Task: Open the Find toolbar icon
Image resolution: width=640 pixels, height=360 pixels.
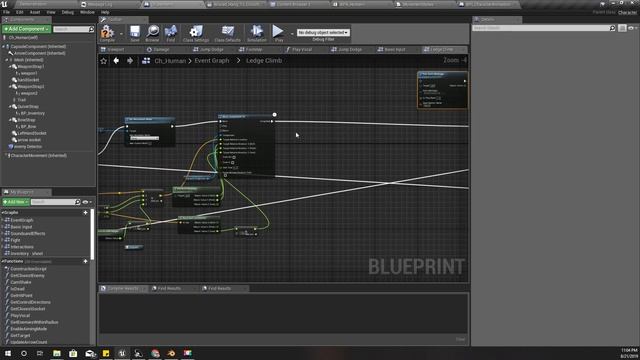Action: coord(171,33)
